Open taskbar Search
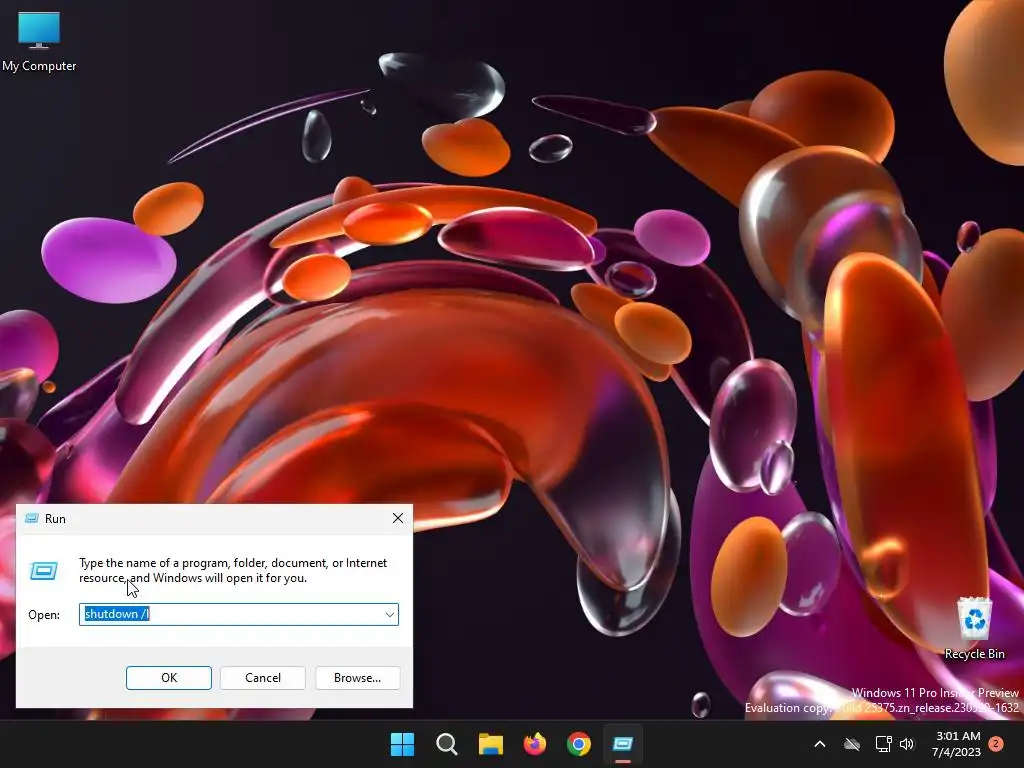The height and width of the screenshot is (768, 1024). pos(447,744)
